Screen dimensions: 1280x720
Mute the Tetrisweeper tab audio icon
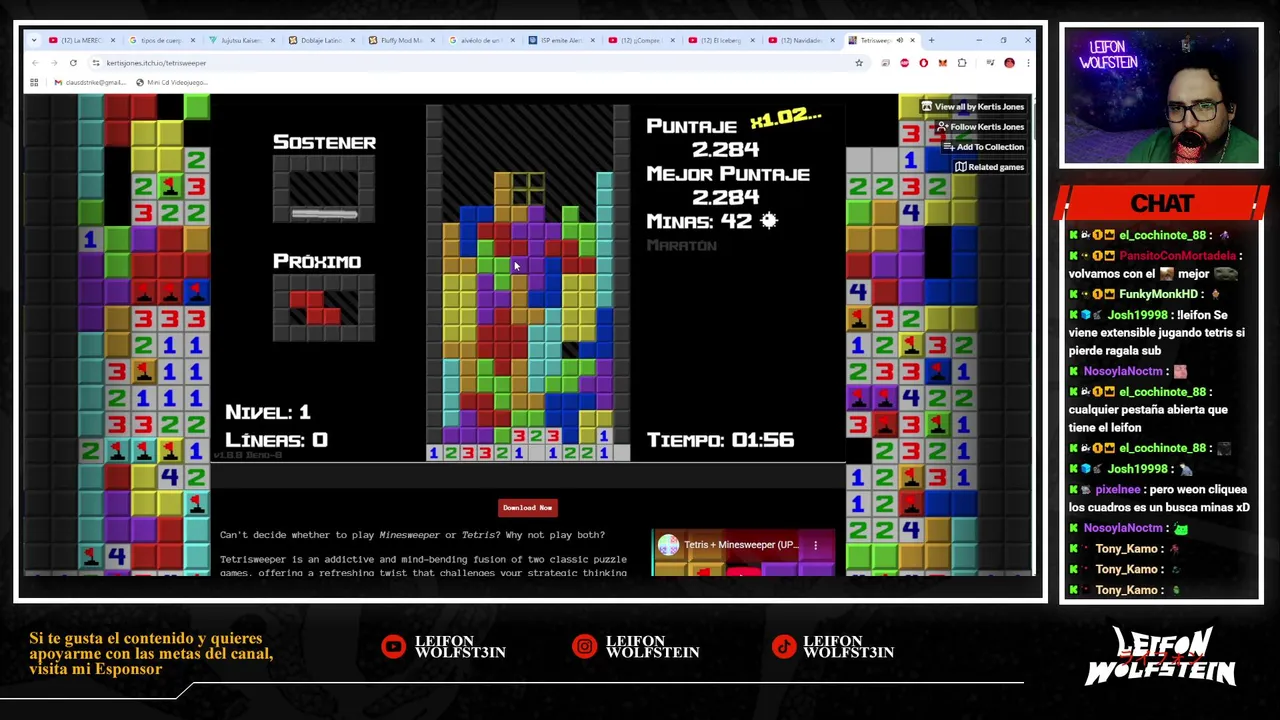pyautogui.click(x=900, y=40)
